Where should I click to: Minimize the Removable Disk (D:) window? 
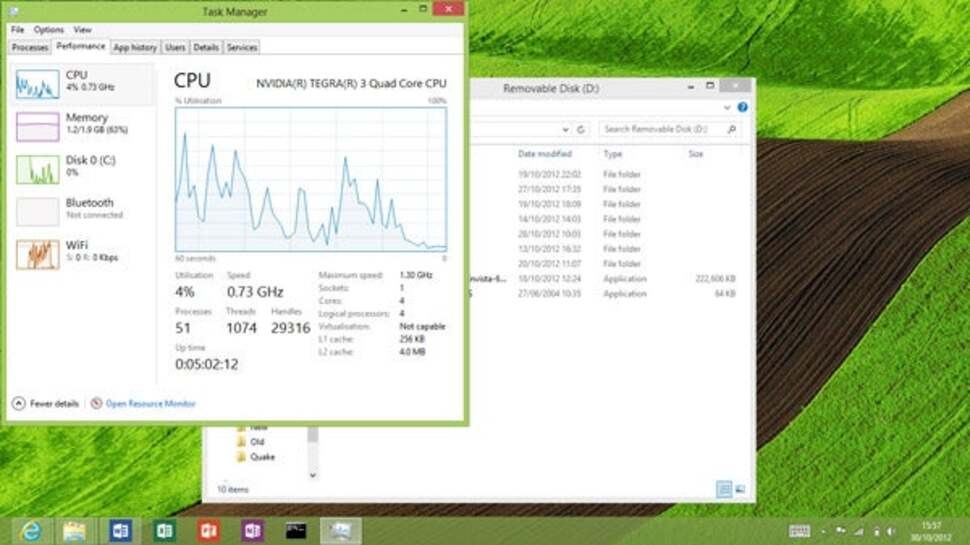(x=691, y=88)
